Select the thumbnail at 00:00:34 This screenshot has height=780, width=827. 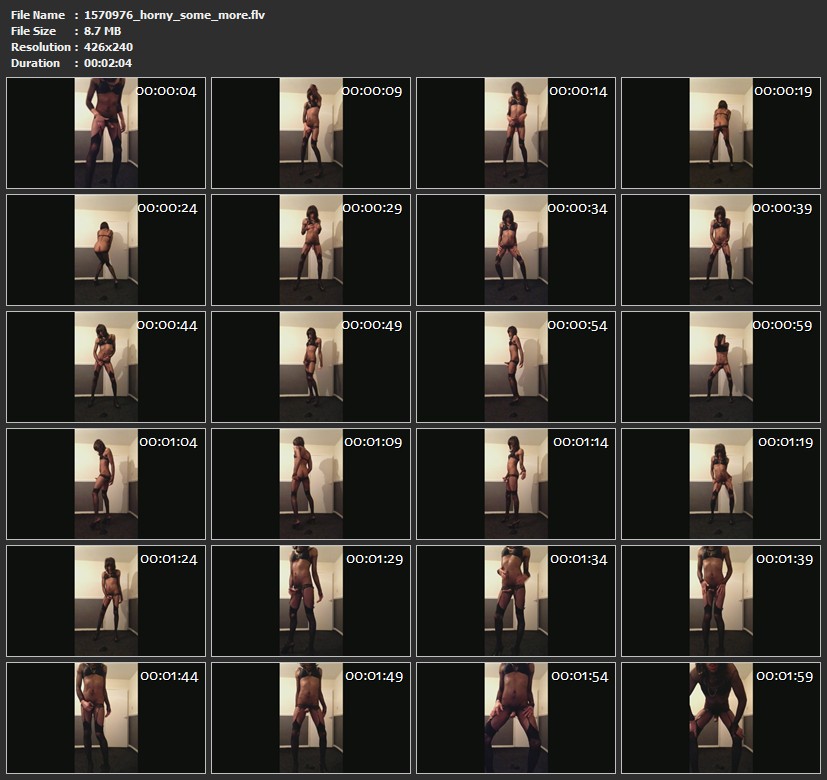pyautogui.click(x=516, y=249)
